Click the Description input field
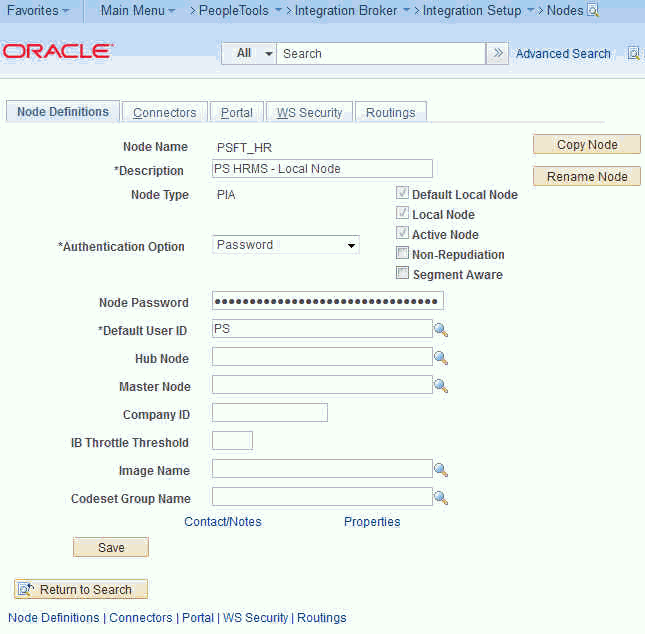Screen dimensions: 645x634 click(322, 169)
